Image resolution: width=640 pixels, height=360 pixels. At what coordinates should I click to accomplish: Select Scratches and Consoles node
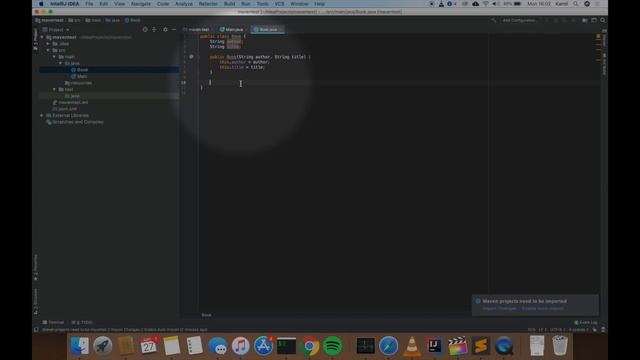pyautogui.click(x=75, y=122)
